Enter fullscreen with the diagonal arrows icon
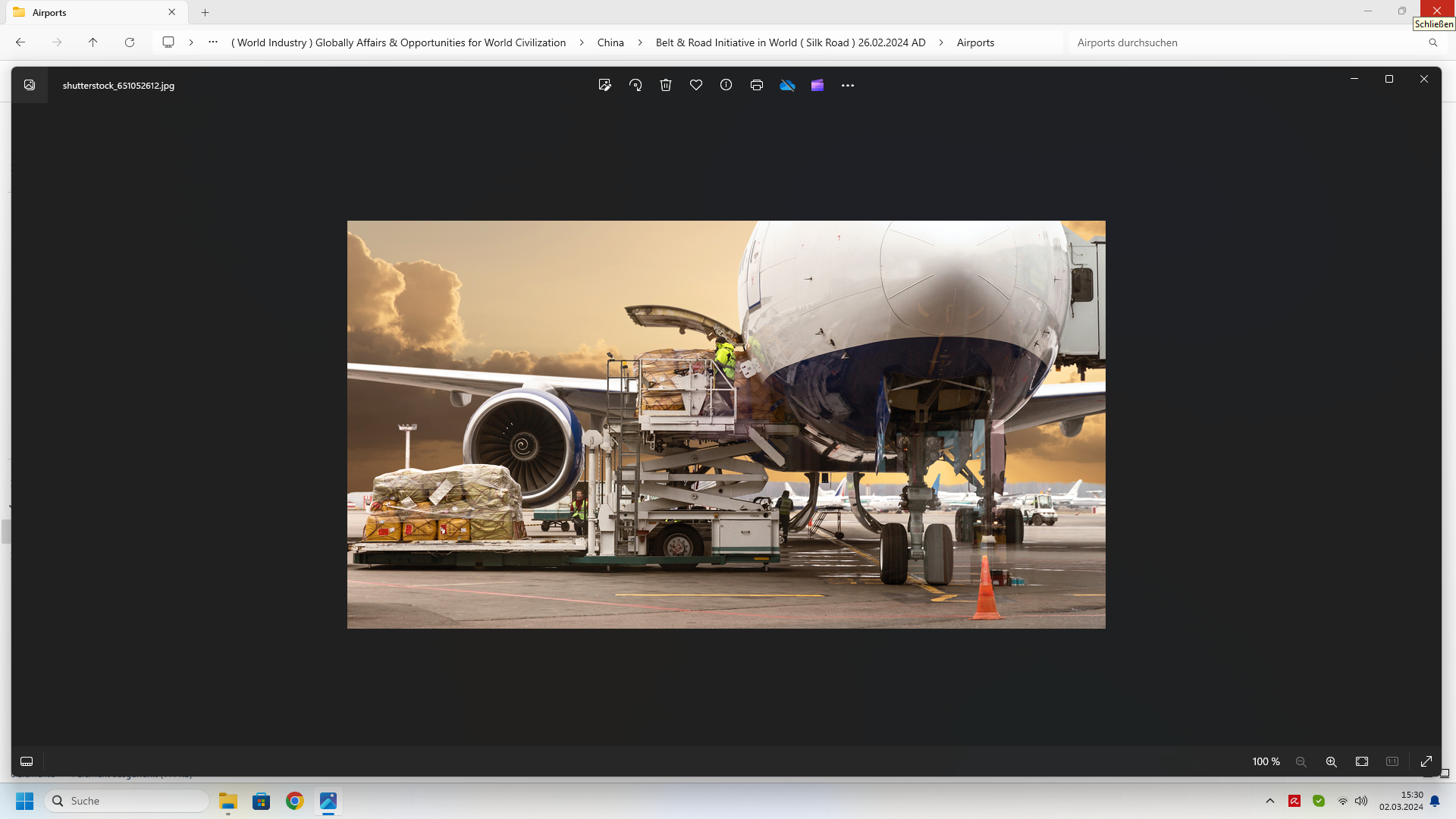Image resolution: width=1456 pixels, height=819 pixels. 1426,761
